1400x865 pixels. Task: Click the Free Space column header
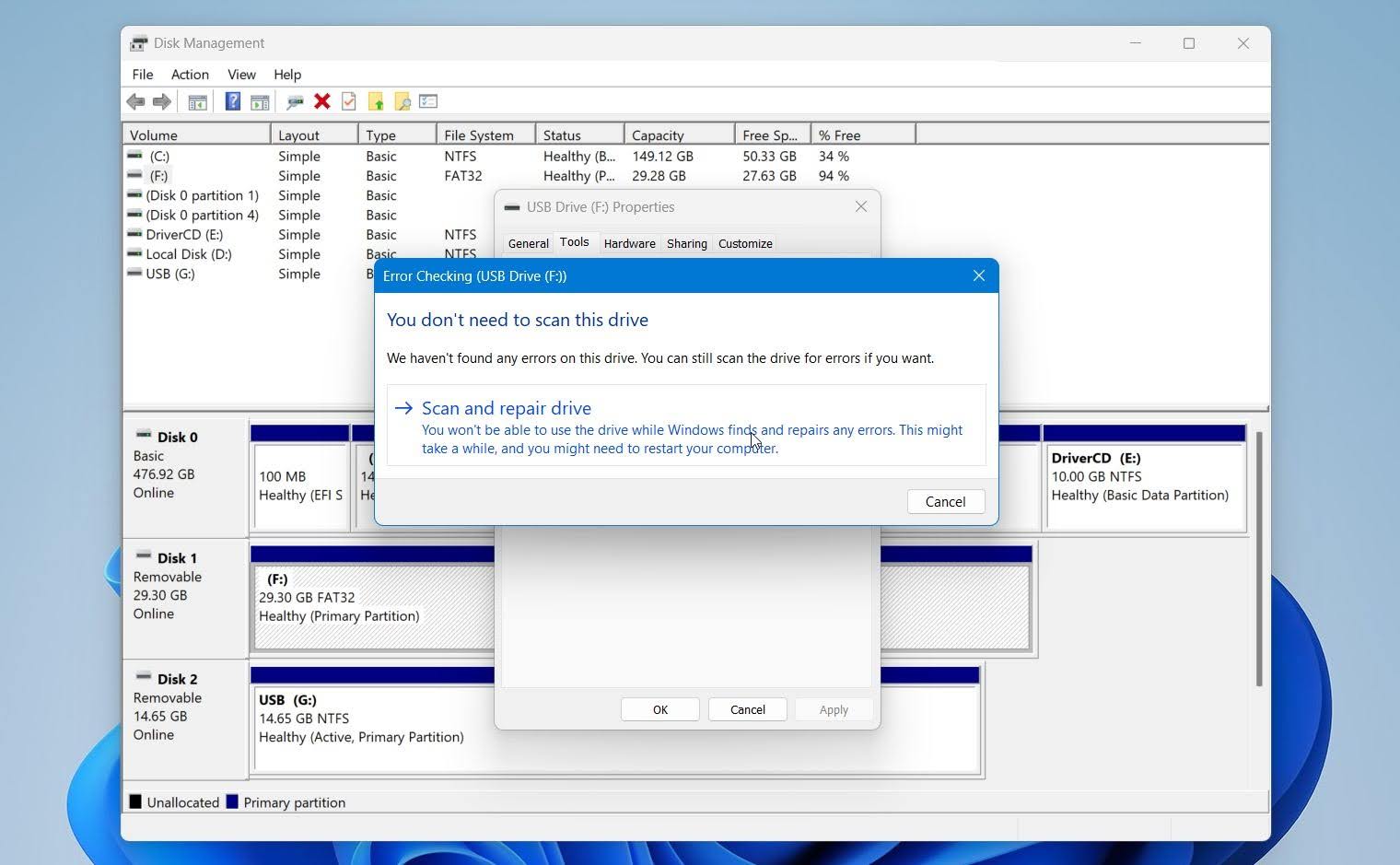coord(774,135)
